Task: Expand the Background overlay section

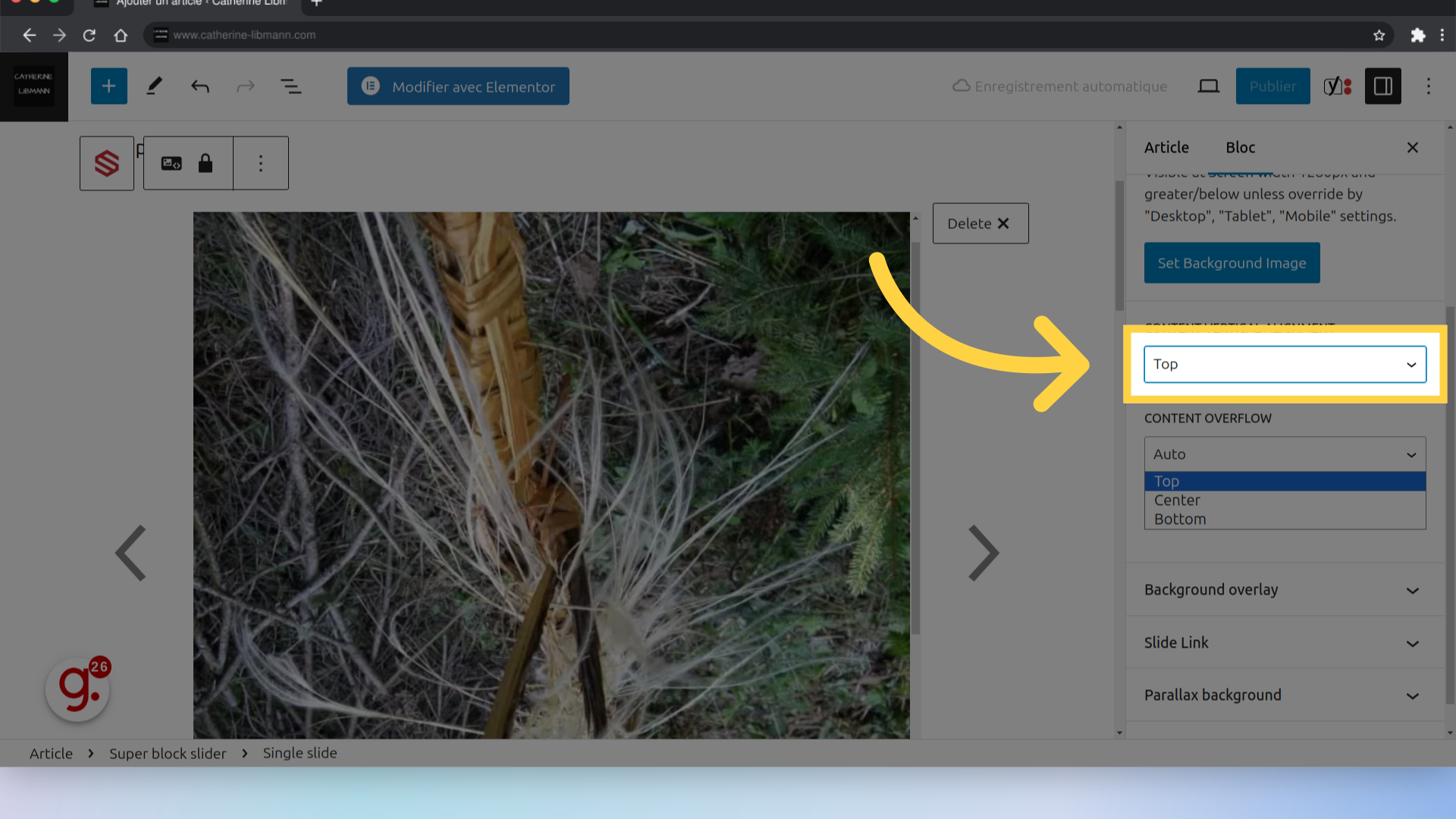Action: (1283, 589)
